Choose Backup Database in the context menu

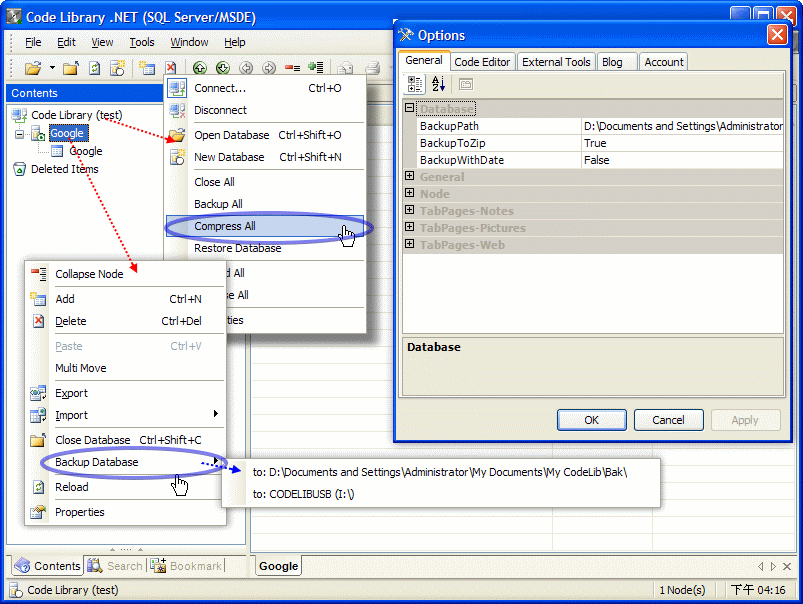point(125,462)
